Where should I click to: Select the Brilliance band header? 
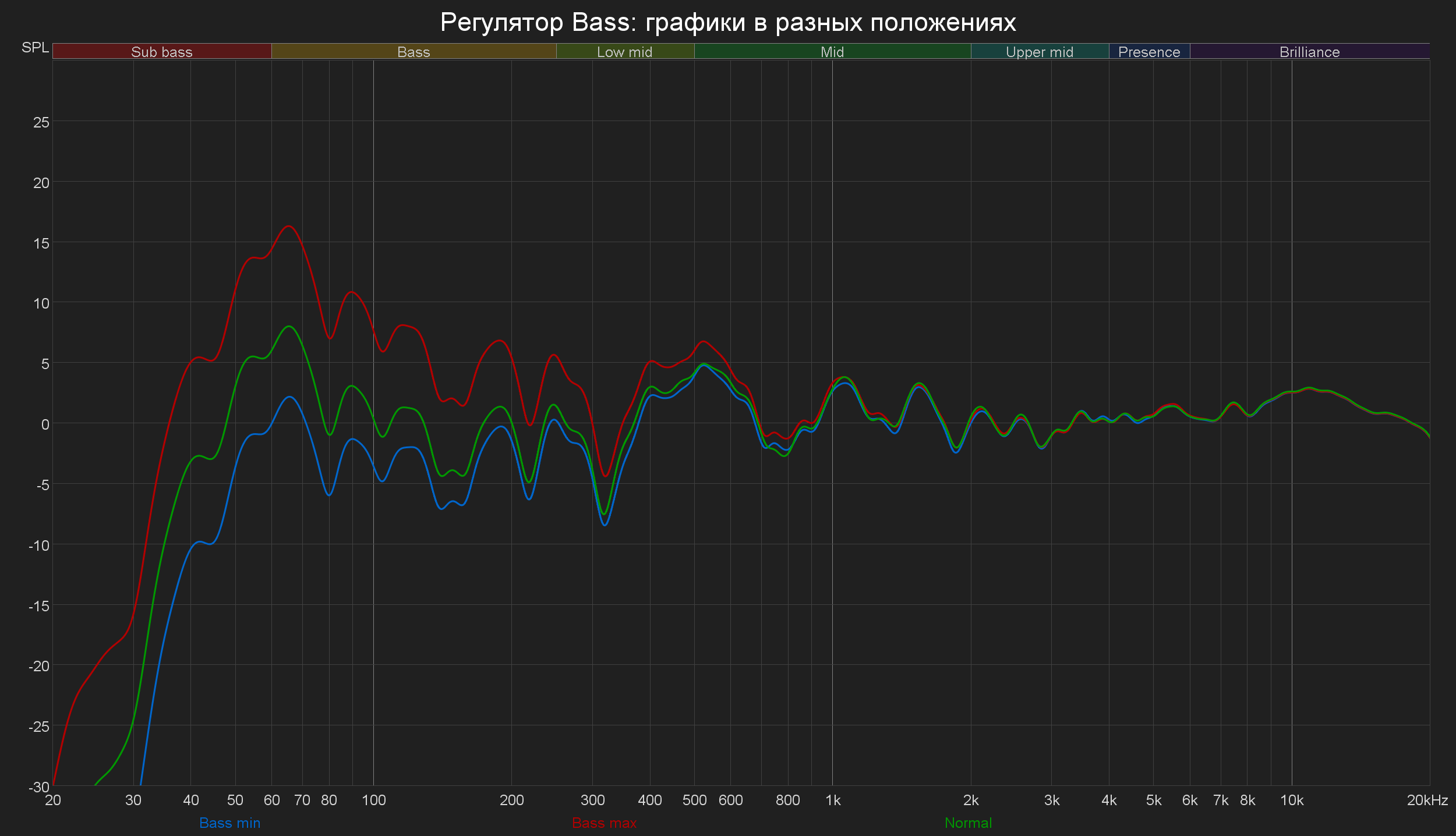pos(1309,52)
